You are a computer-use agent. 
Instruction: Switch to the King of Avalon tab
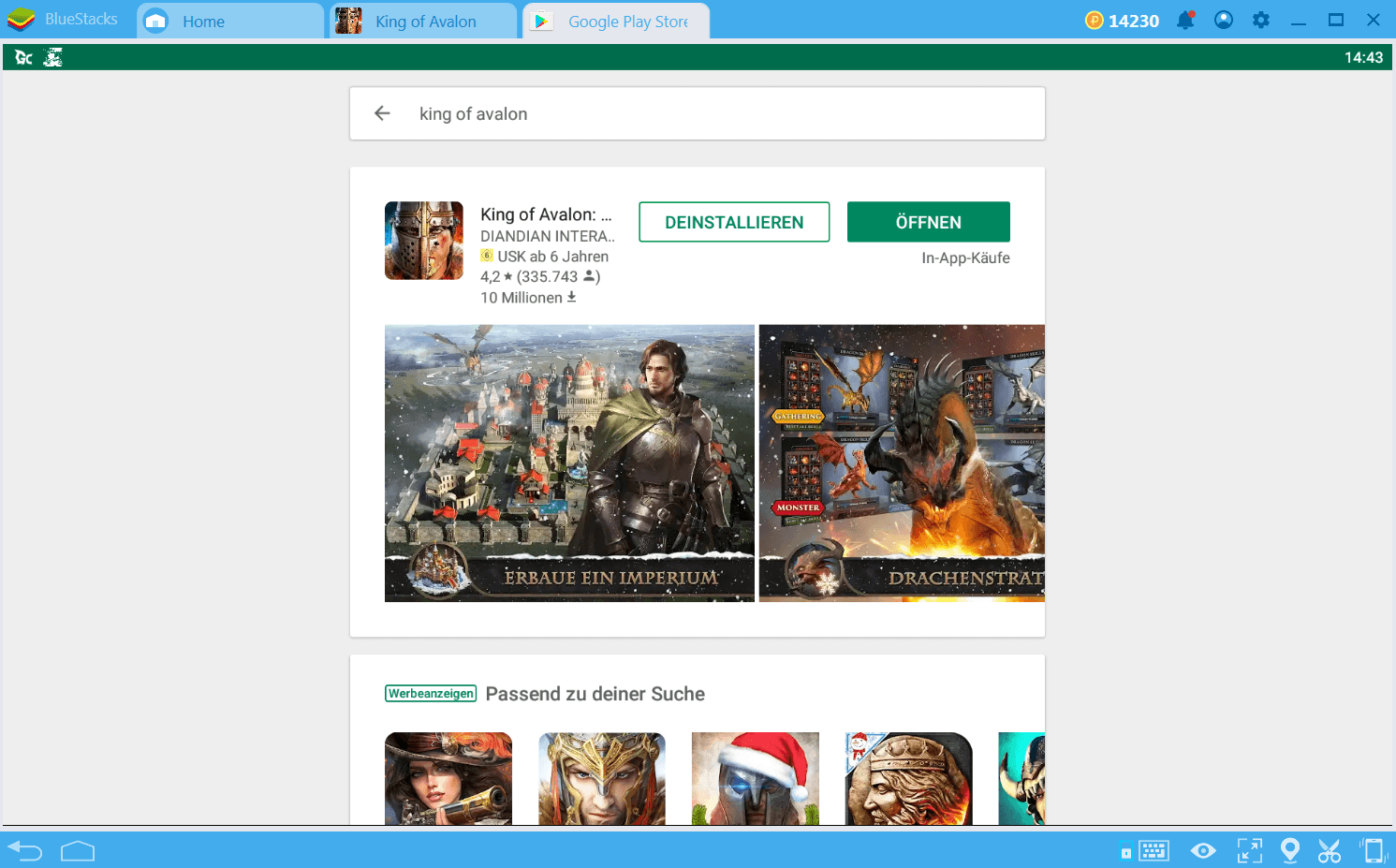[x=423, y=22]
